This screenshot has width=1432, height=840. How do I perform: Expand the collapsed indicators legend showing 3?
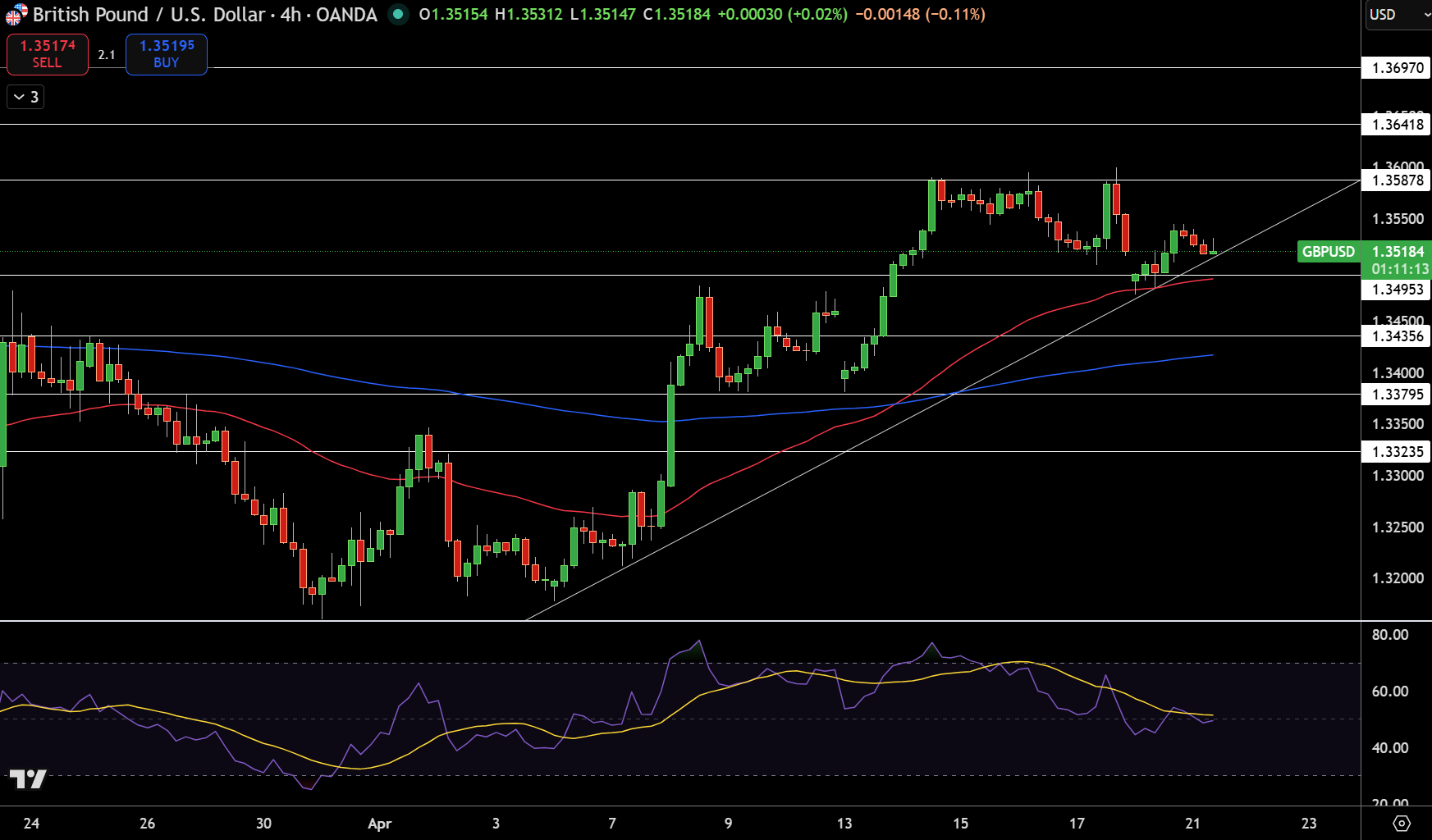point(25,97)
